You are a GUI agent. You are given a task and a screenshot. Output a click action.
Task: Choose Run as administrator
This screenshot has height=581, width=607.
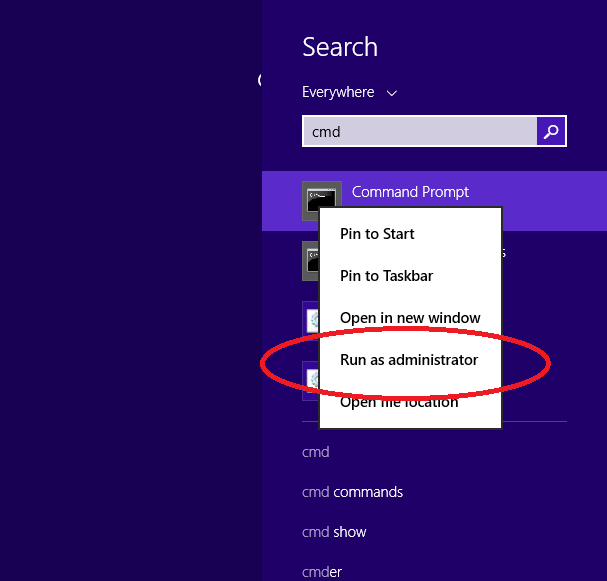410,360
